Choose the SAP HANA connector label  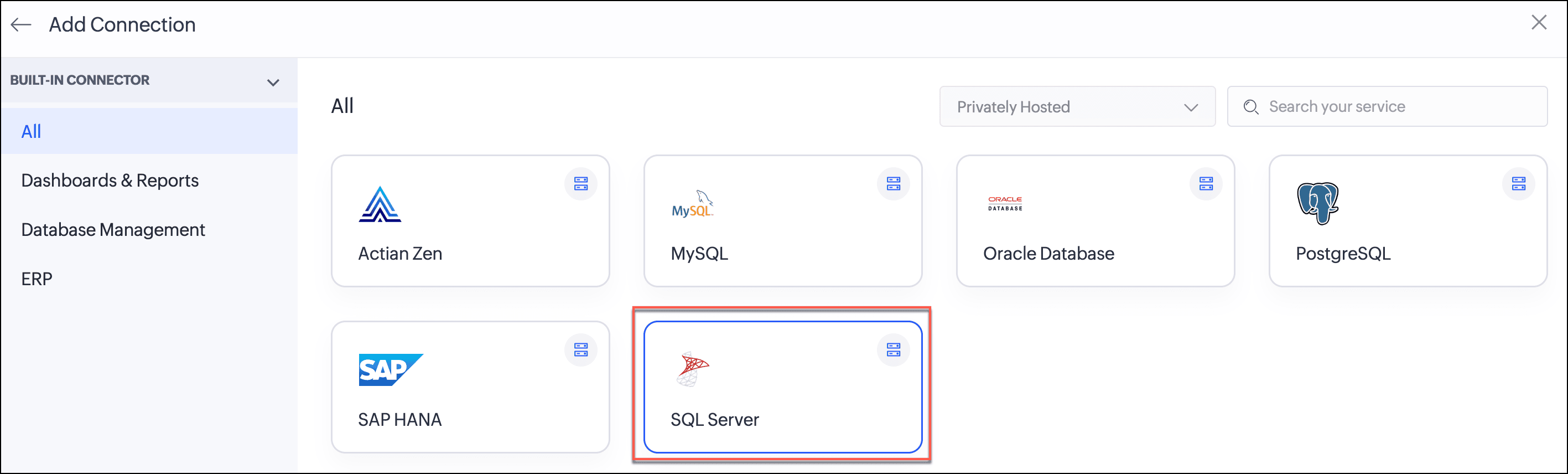click(399, 420)
